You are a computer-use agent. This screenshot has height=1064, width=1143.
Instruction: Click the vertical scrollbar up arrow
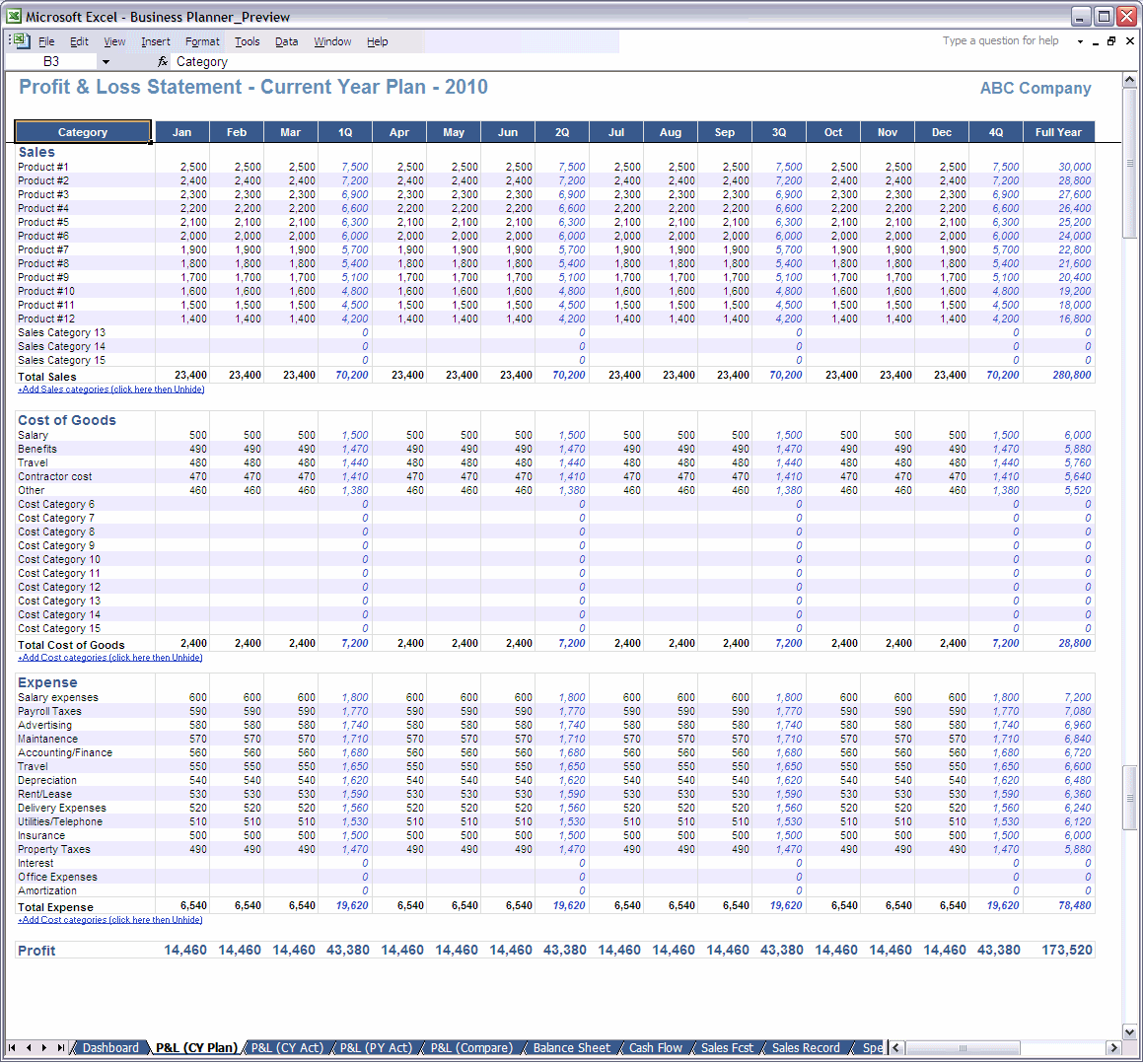[1129, 80]
